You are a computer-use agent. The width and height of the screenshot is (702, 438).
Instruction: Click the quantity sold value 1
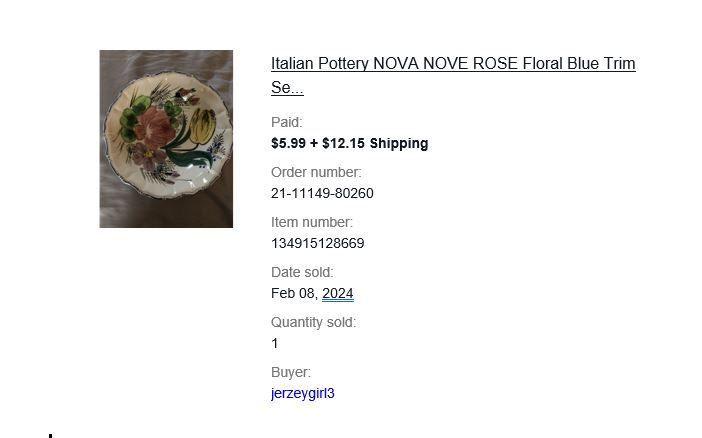(274, 344)
